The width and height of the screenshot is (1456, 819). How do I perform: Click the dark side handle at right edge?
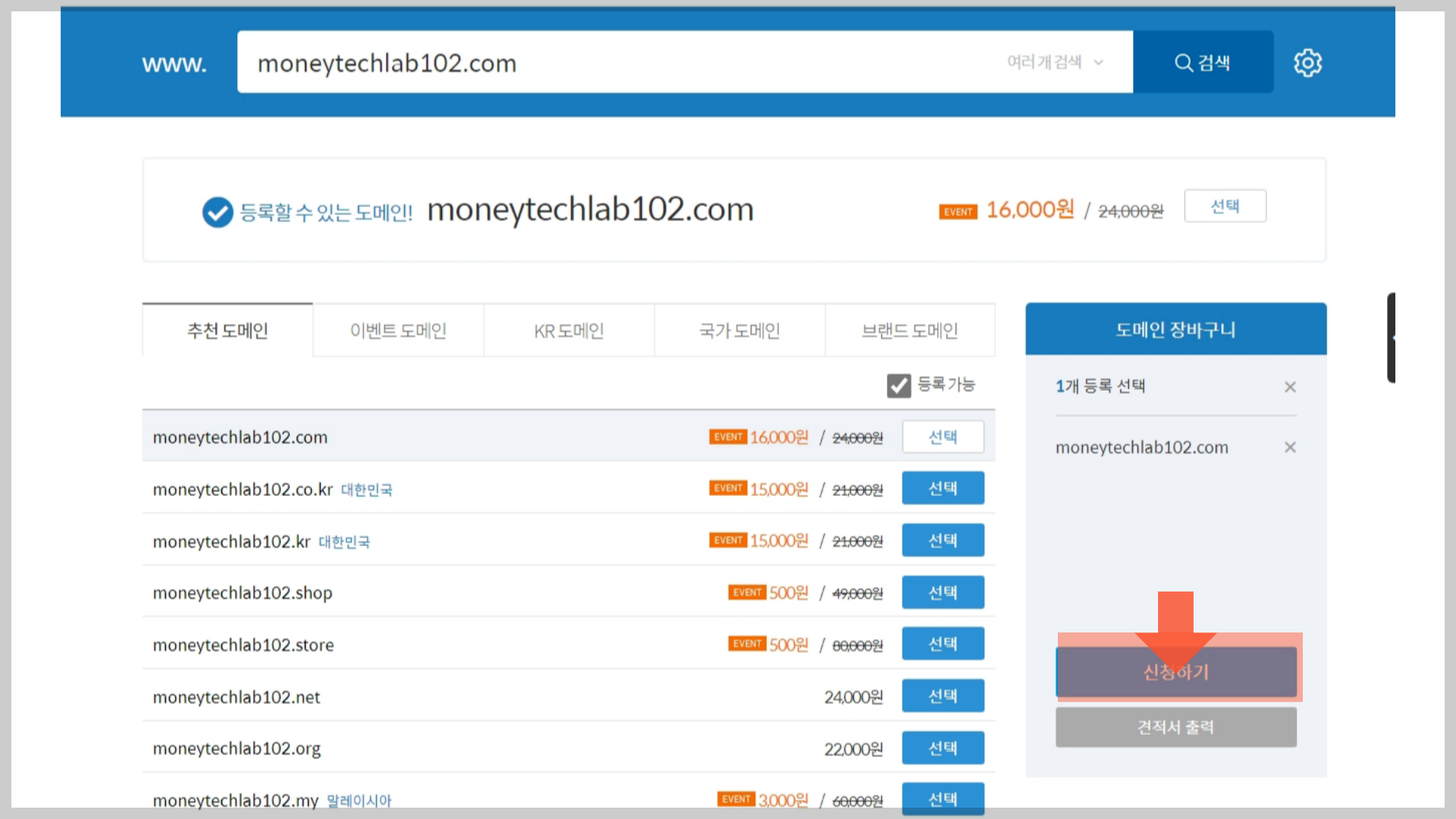(x=1391, y=337)
